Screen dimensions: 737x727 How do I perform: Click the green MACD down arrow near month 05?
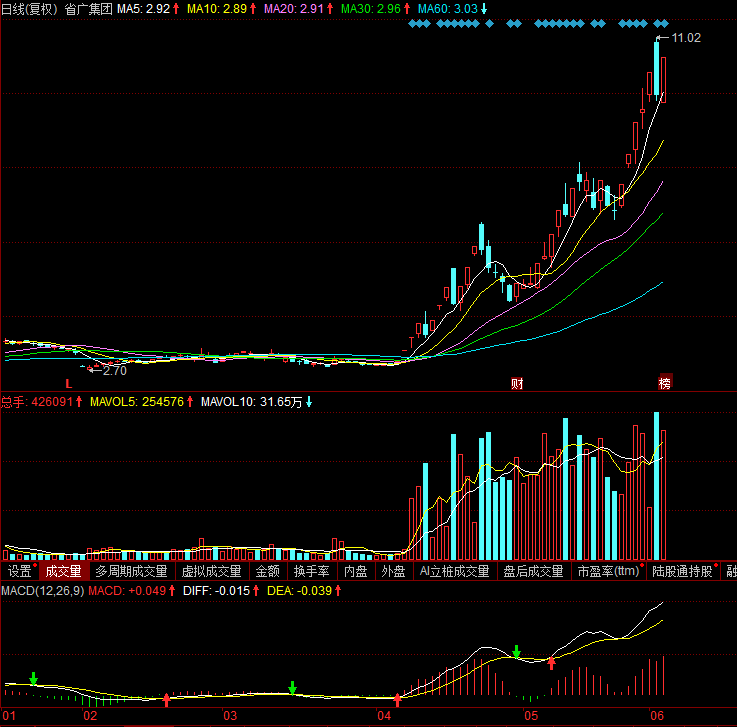tap(517, 652)
